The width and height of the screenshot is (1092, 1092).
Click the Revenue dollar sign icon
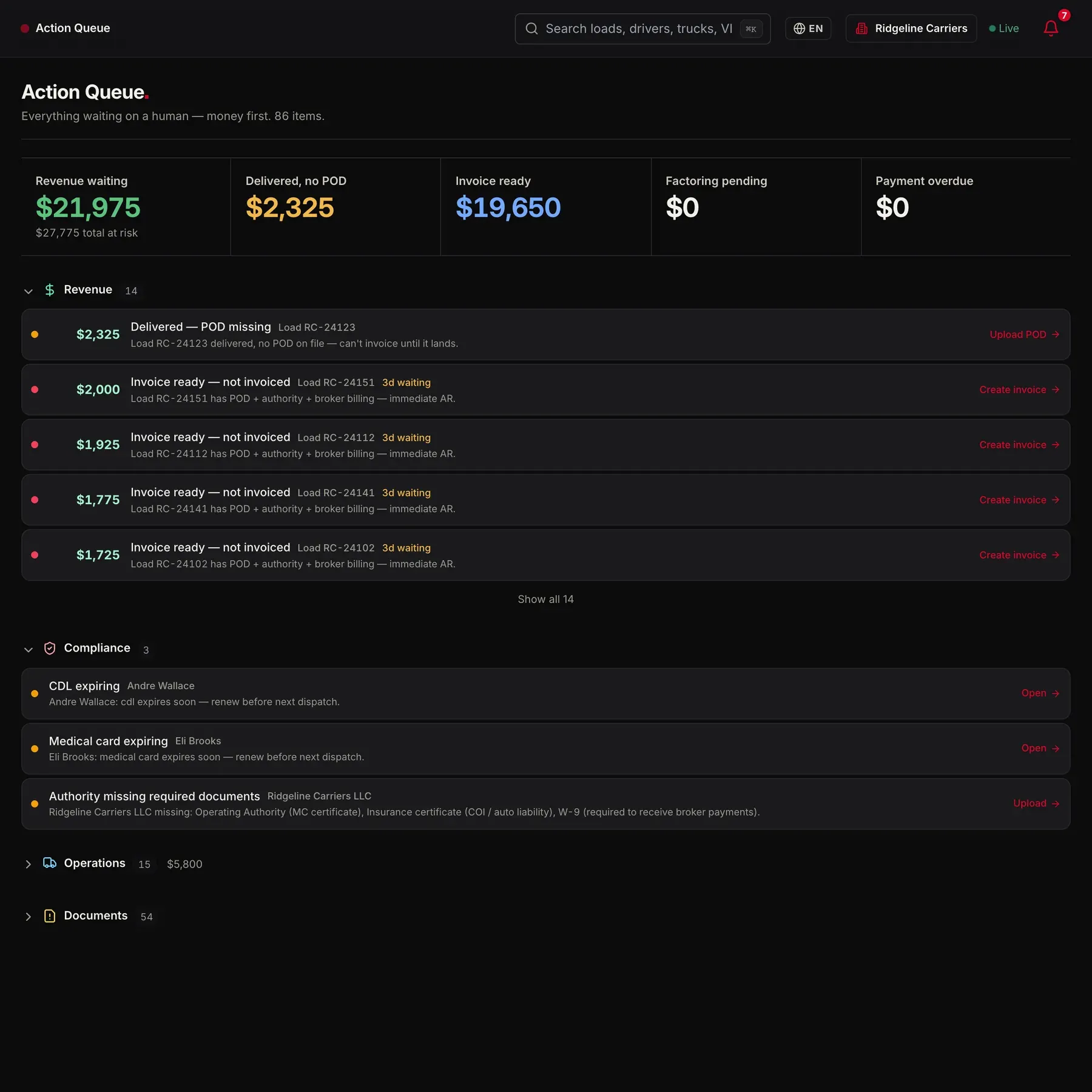click(50, 290)
